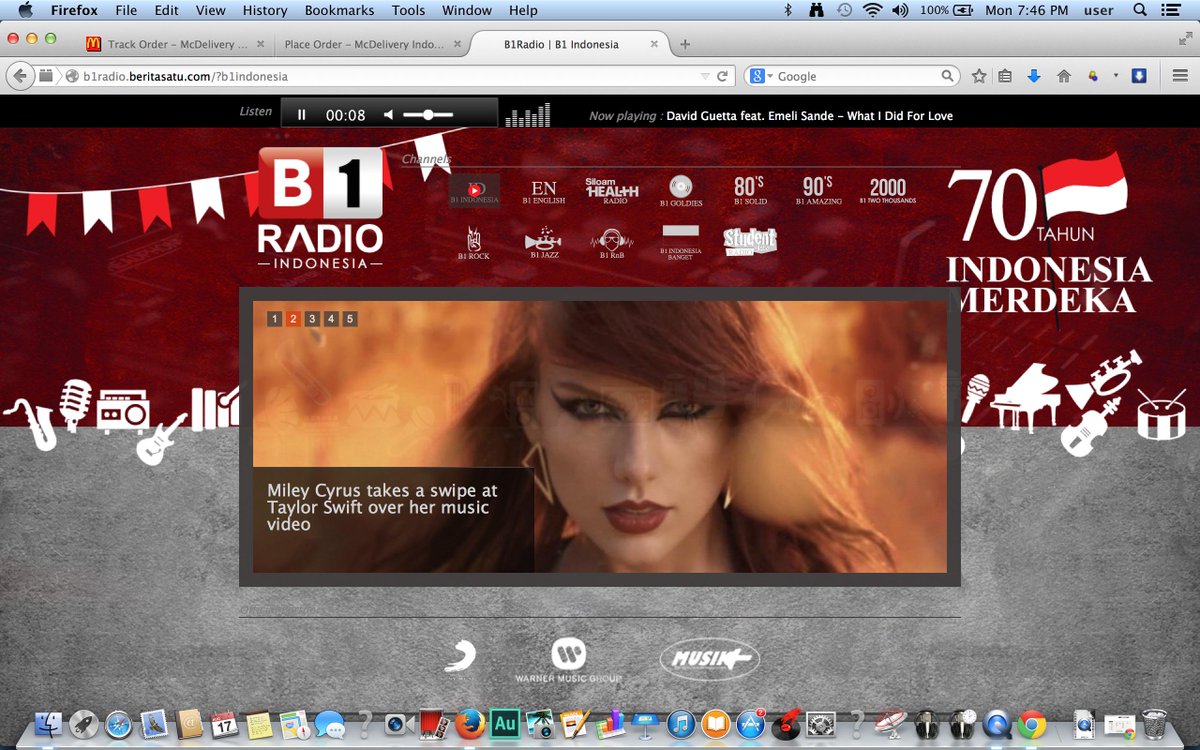Open the Tools menu
This screenshot has width=1200, height=750.
click(408, 10)
